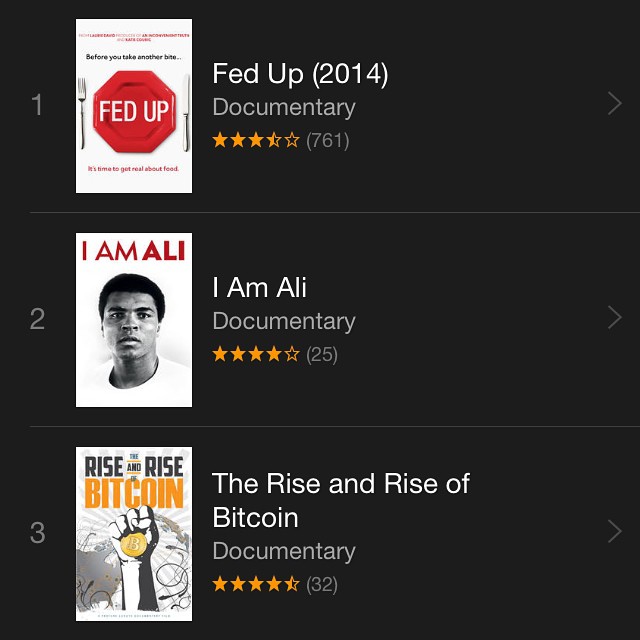Tap the (761) review count

(328, 140)
